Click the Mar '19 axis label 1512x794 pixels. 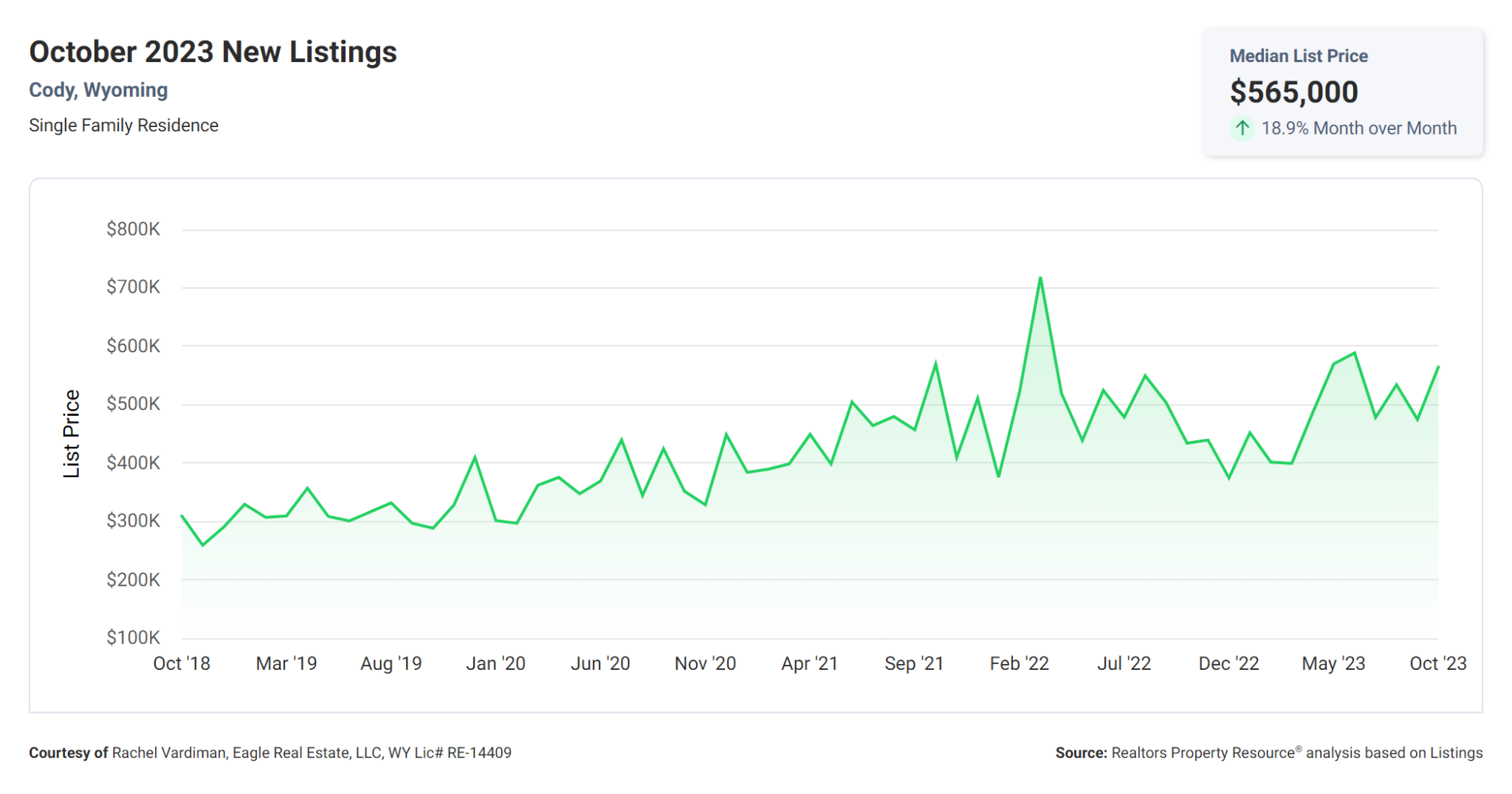[x=287, y=663]
